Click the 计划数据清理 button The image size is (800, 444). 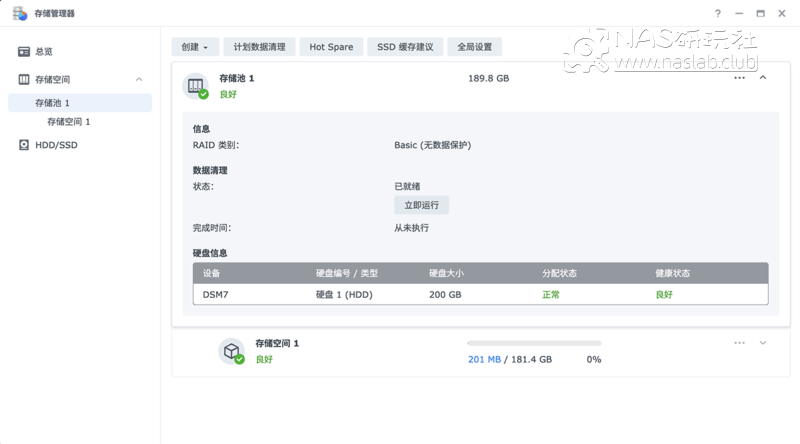(259, 47)
